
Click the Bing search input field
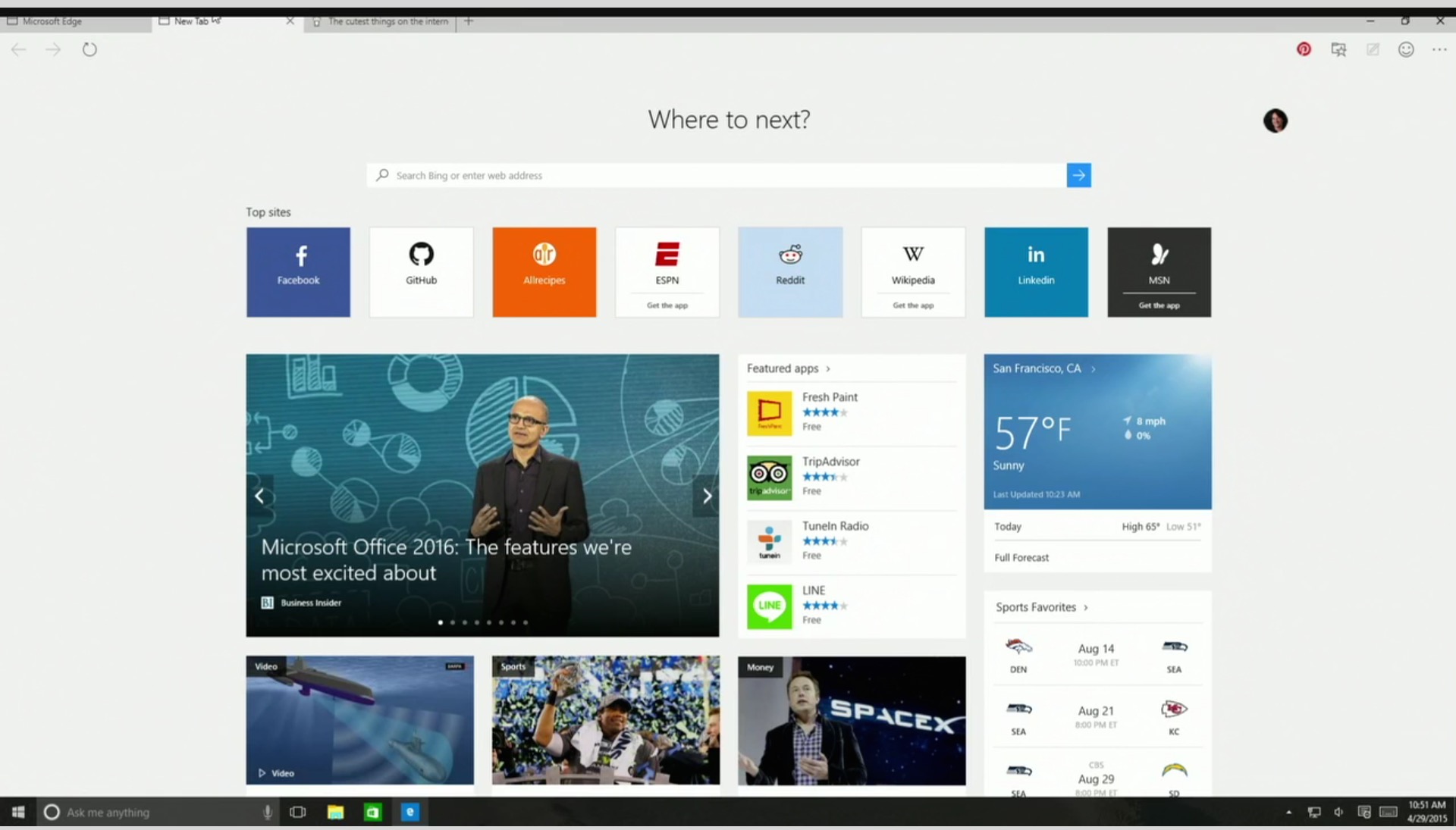point(729,175)
